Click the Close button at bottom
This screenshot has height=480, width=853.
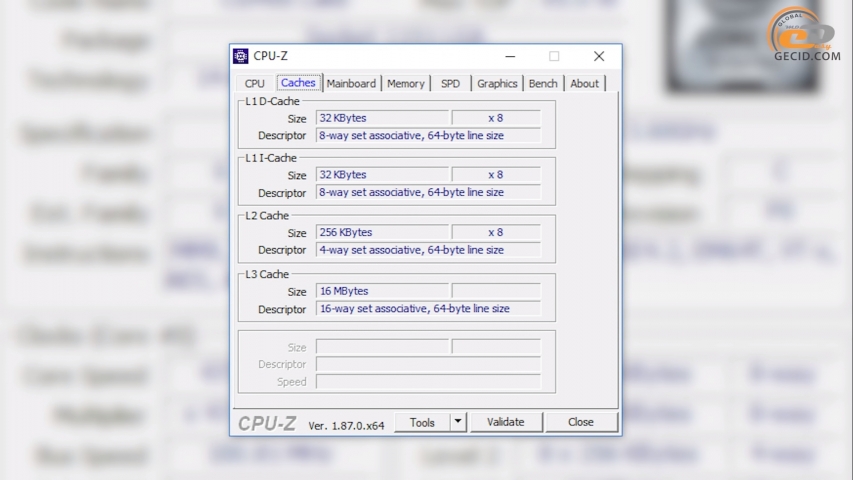(x=581, y=422)
